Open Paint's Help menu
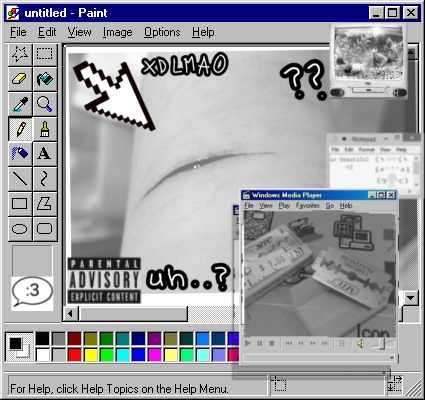The width and height of the screenshot is (425, 400). point(203,32)
